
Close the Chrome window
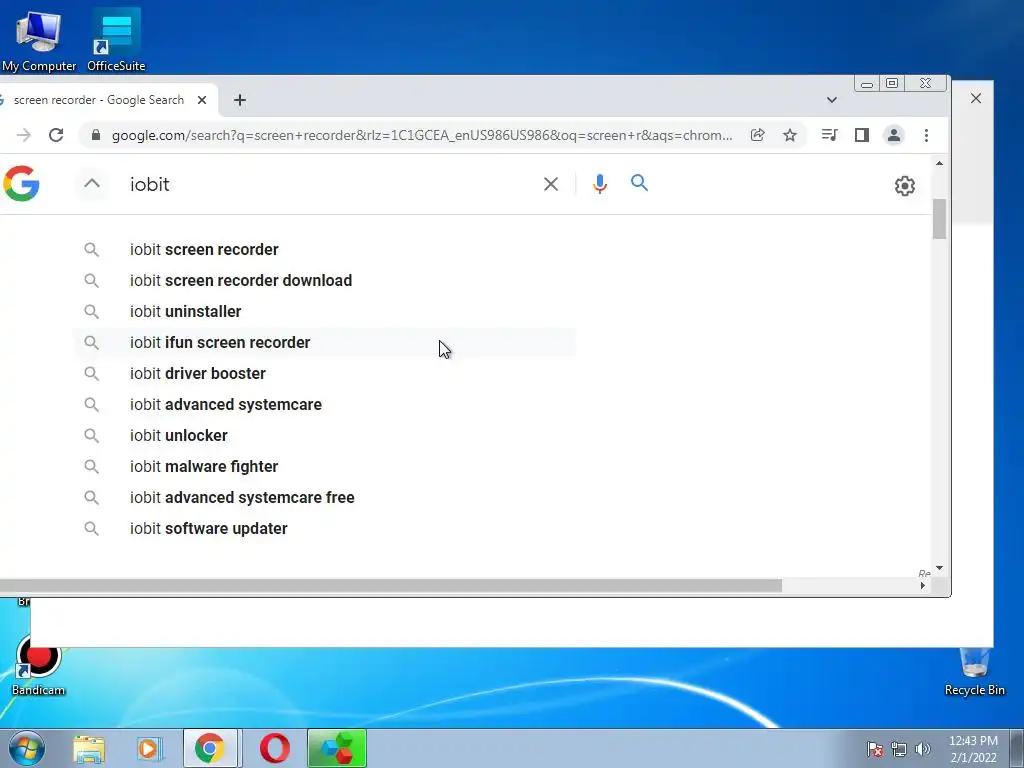[925, 83]
